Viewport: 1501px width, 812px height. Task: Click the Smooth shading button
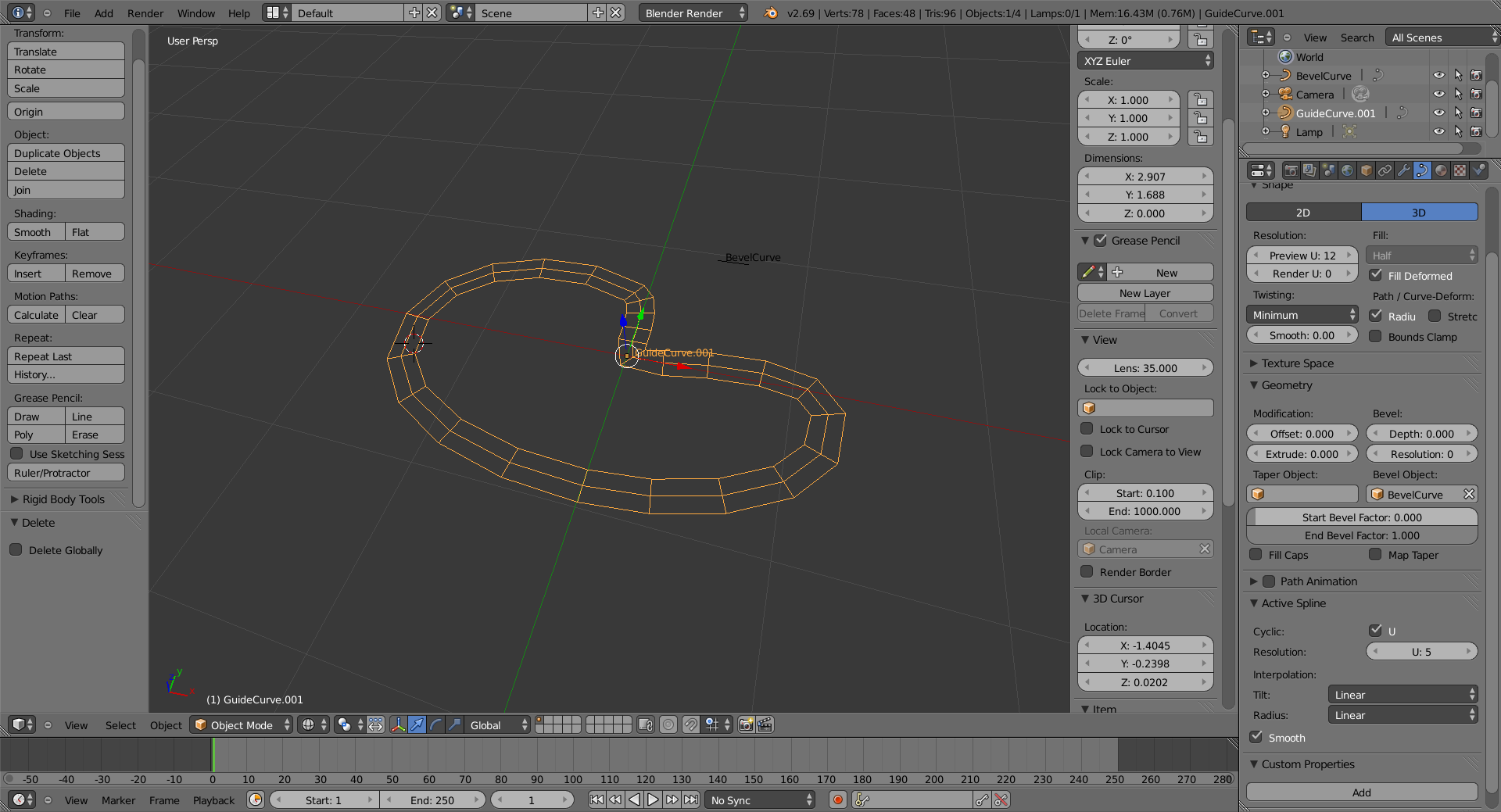[x=36, y=232]
